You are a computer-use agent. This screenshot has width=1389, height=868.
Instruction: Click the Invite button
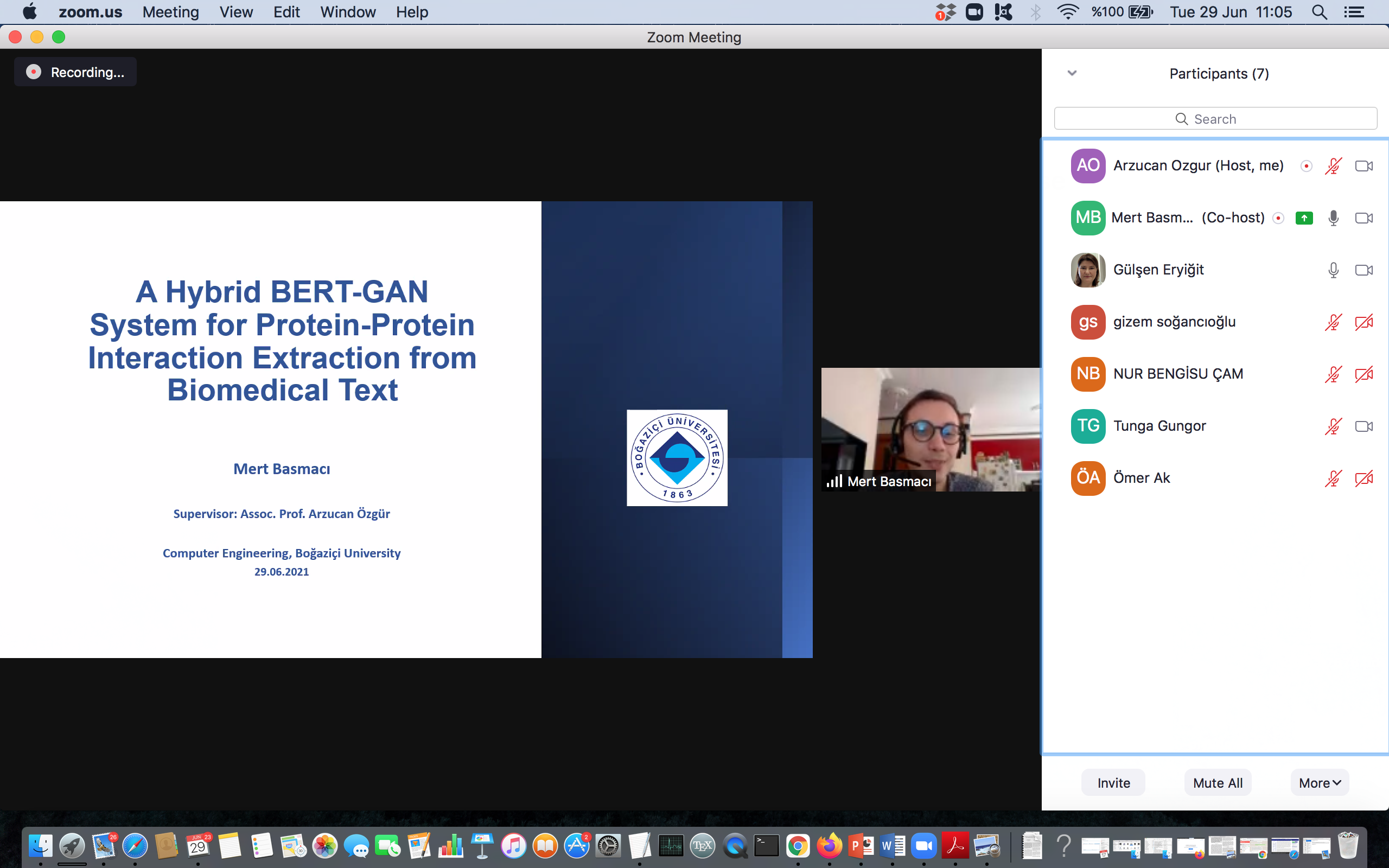[x=1113, y=783]
